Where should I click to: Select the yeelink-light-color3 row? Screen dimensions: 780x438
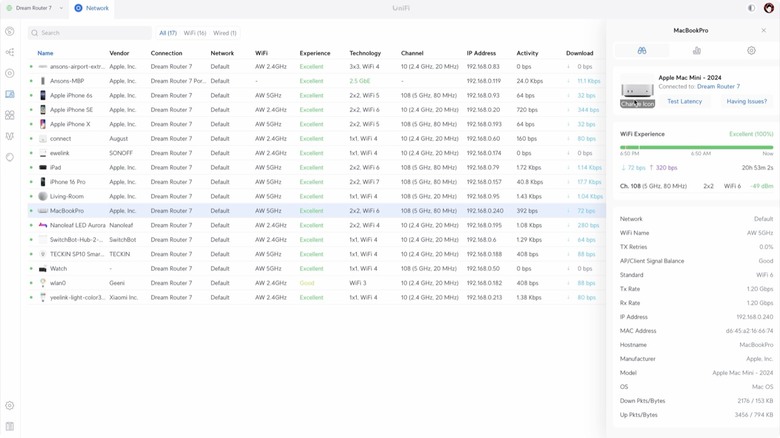coord(316,297)
